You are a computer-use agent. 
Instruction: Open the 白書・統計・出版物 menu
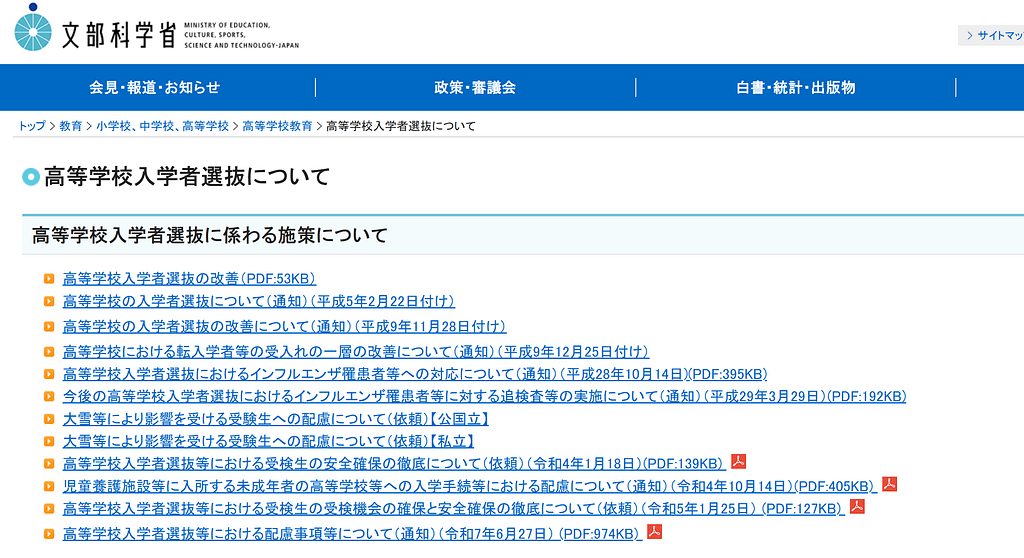[795, 88]
